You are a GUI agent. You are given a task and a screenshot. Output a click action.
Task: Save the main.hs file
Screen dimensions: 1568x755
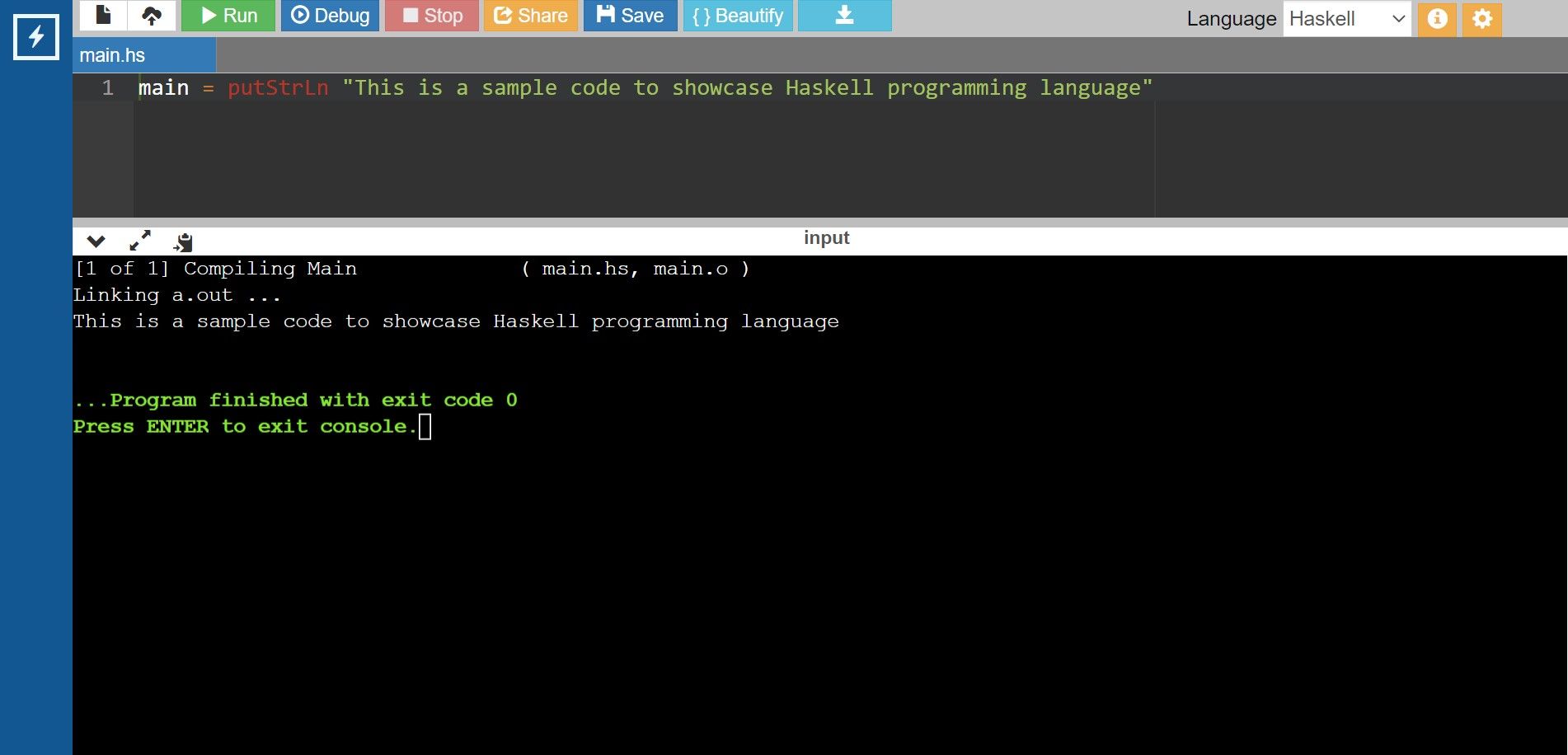pyautogui.click(x=630, y=14)
